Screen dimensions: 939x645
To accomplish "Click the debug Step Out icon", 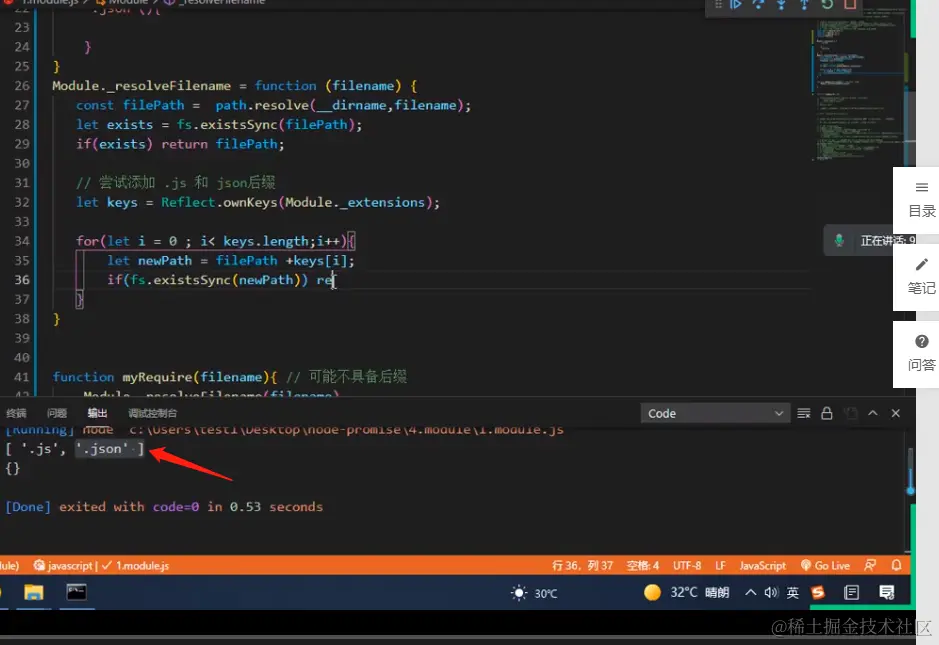I will (x=804, y=4).
